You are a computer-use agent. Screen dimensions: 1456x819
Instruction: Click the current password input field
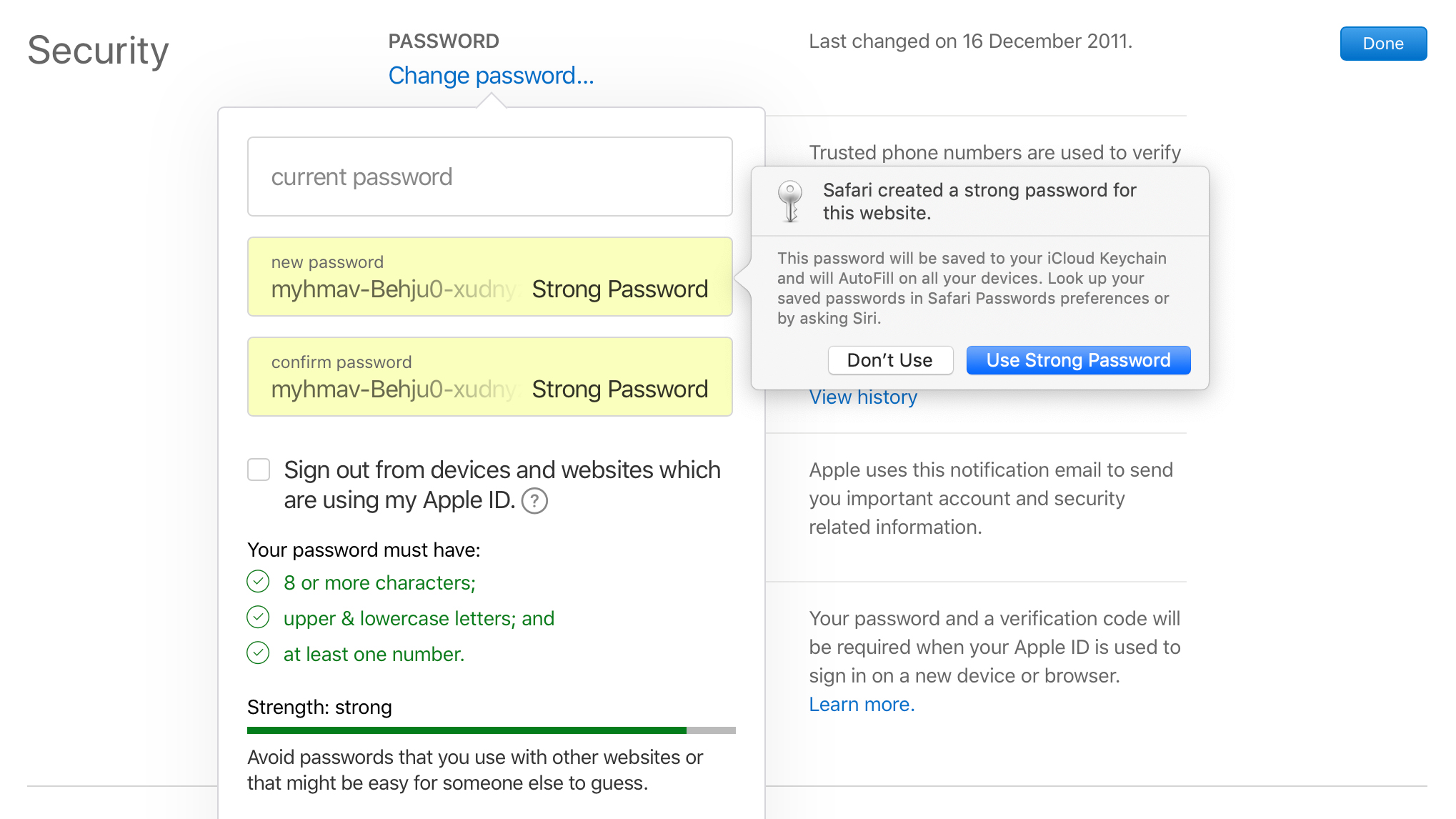(x=489, y=177)
